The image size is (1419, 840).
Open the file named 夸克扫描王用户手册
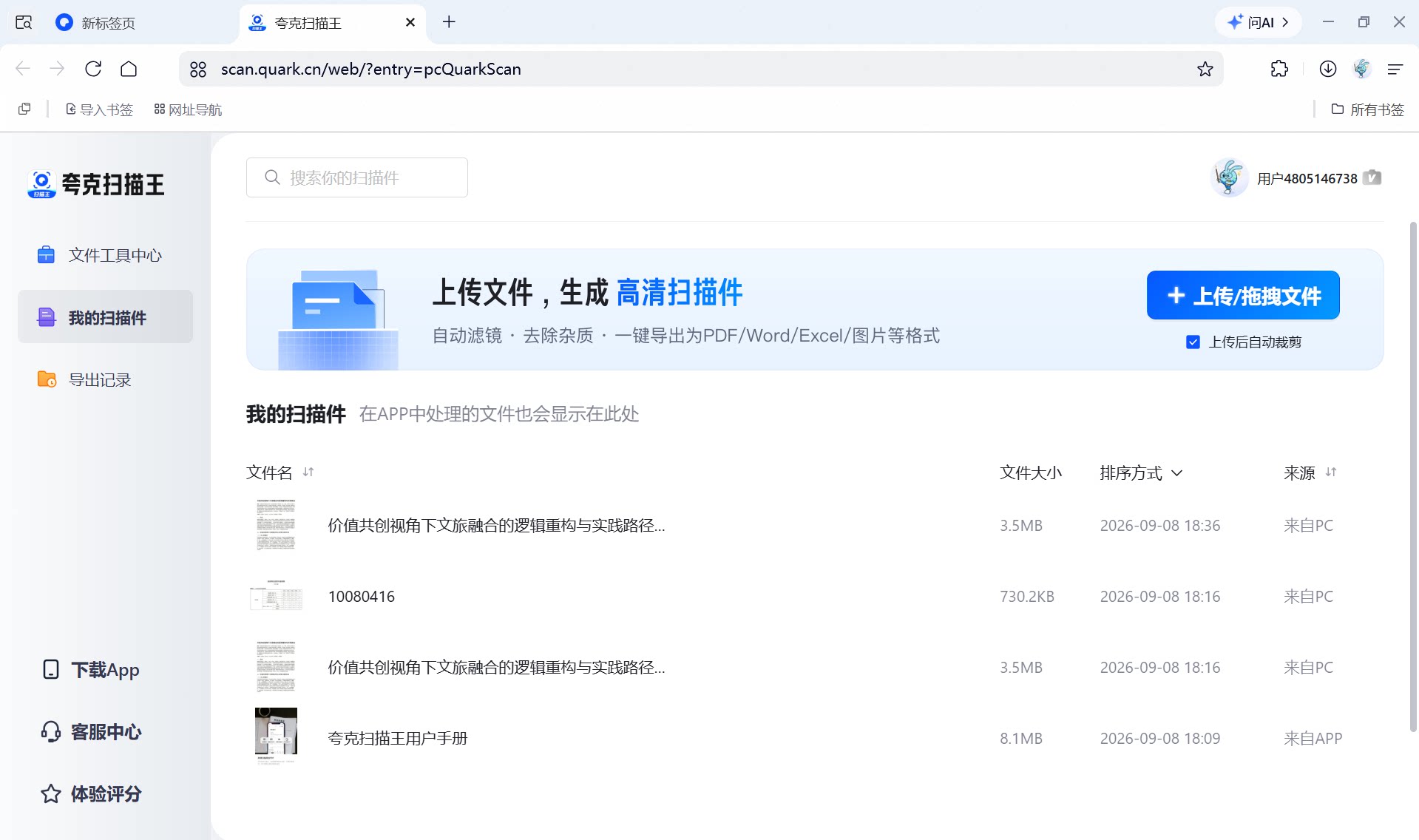pos(398,738)
